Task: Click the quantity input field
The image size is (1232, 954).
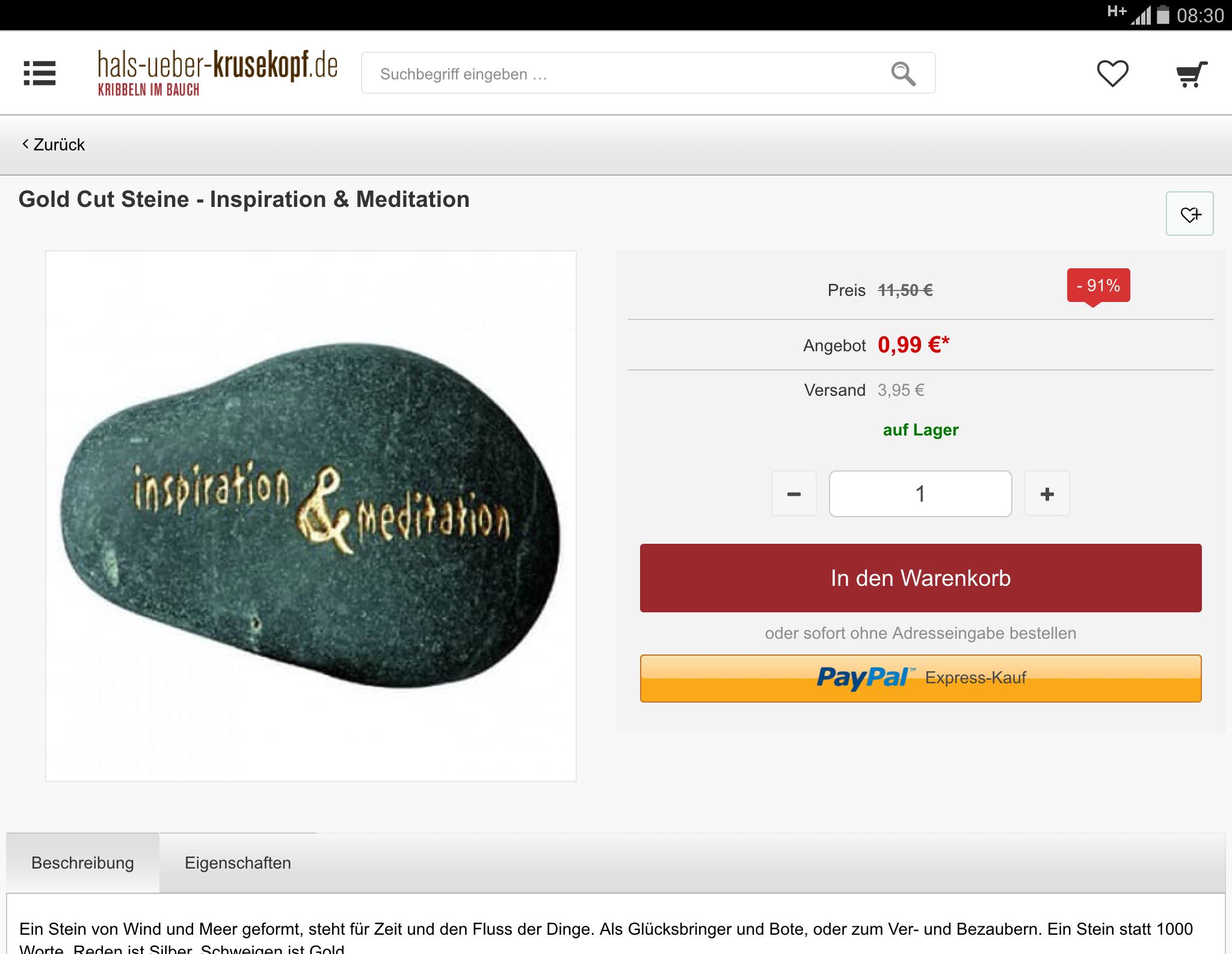Action: [920, 493]
